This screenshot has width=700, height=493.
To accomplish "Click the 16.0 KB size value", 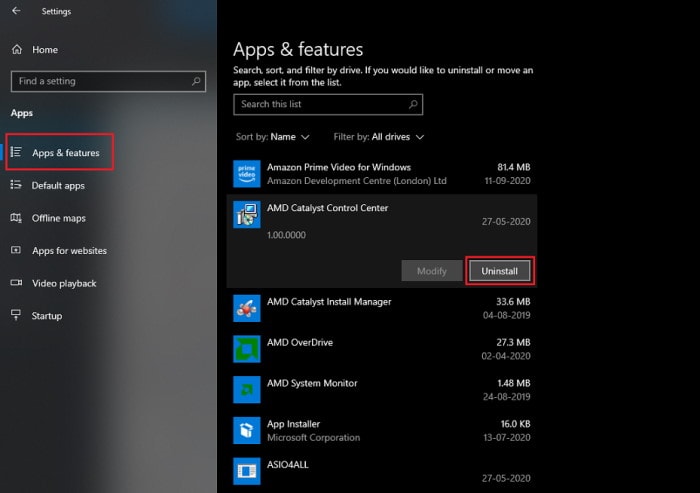I will 515,423.
